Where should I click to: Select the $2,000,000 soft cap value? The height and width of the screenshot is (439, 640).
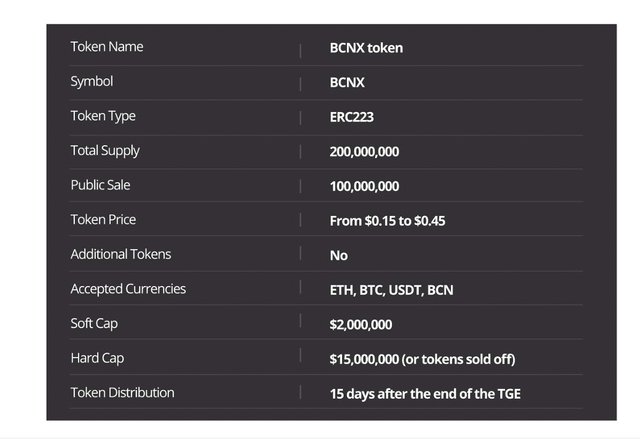click(x=361, y=325)
